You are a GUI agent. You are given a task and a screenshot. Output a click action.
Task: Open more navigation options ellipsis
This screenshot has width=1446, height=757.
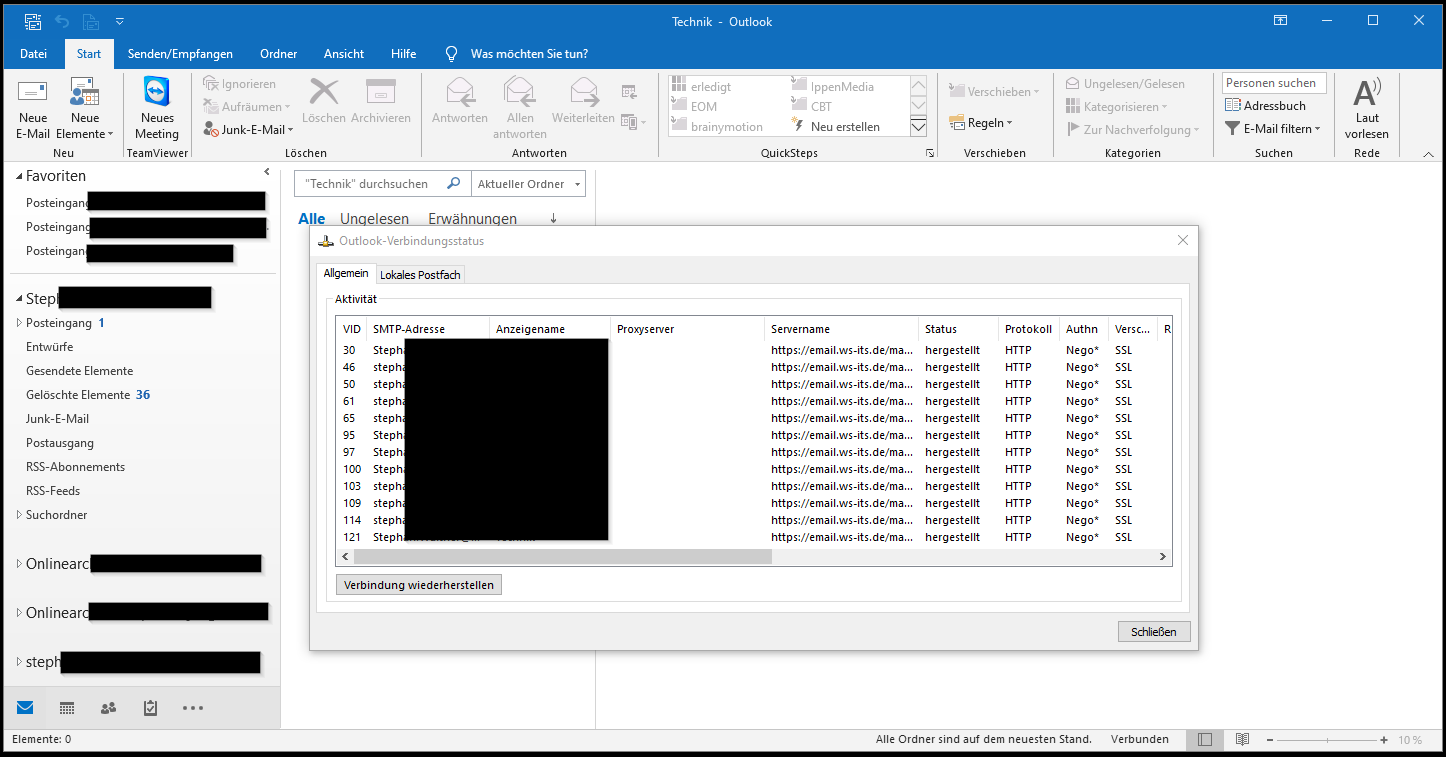[x=193, y=708]
